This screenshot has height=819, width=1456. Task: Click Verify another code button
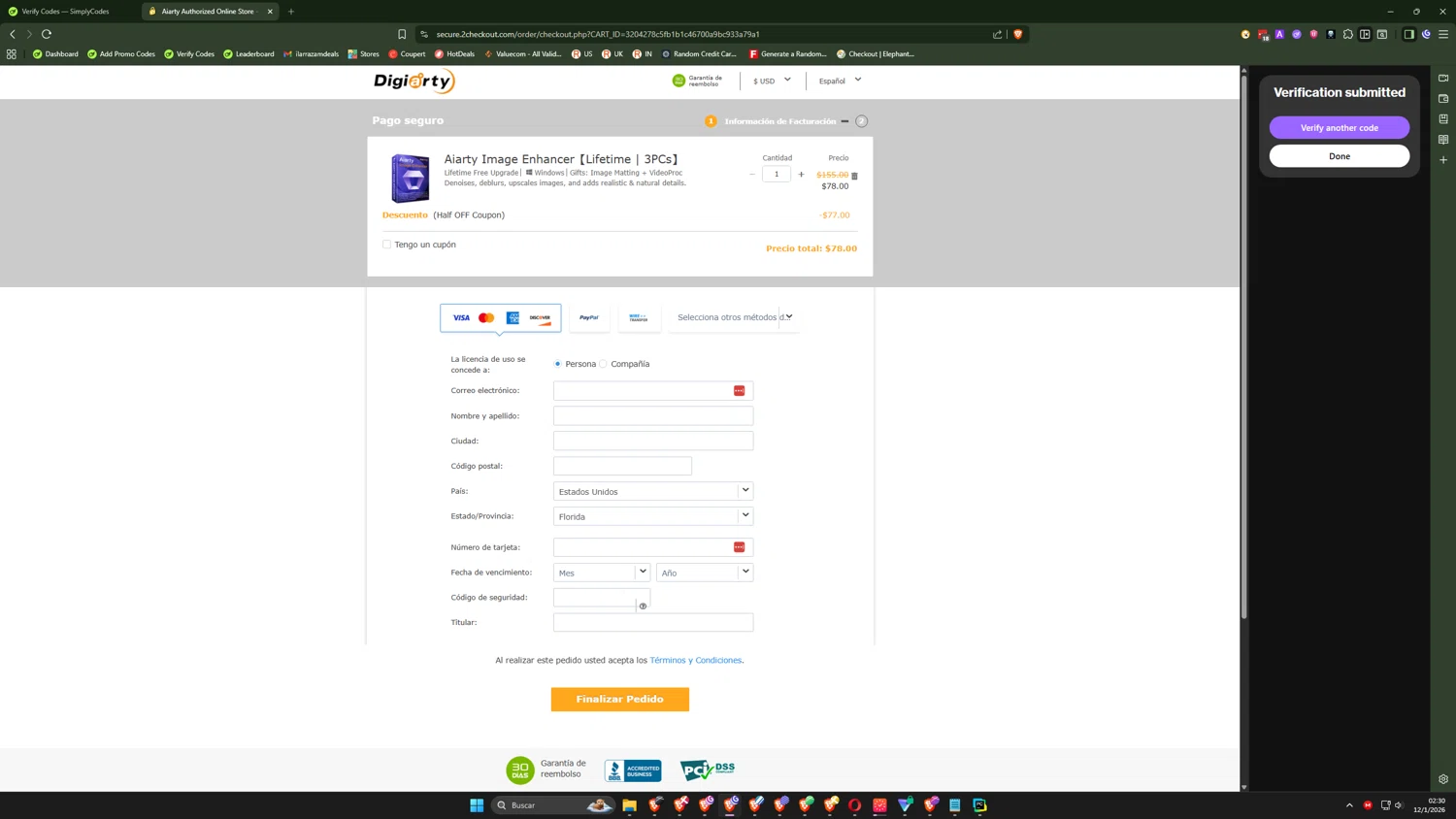(1340, 128)
